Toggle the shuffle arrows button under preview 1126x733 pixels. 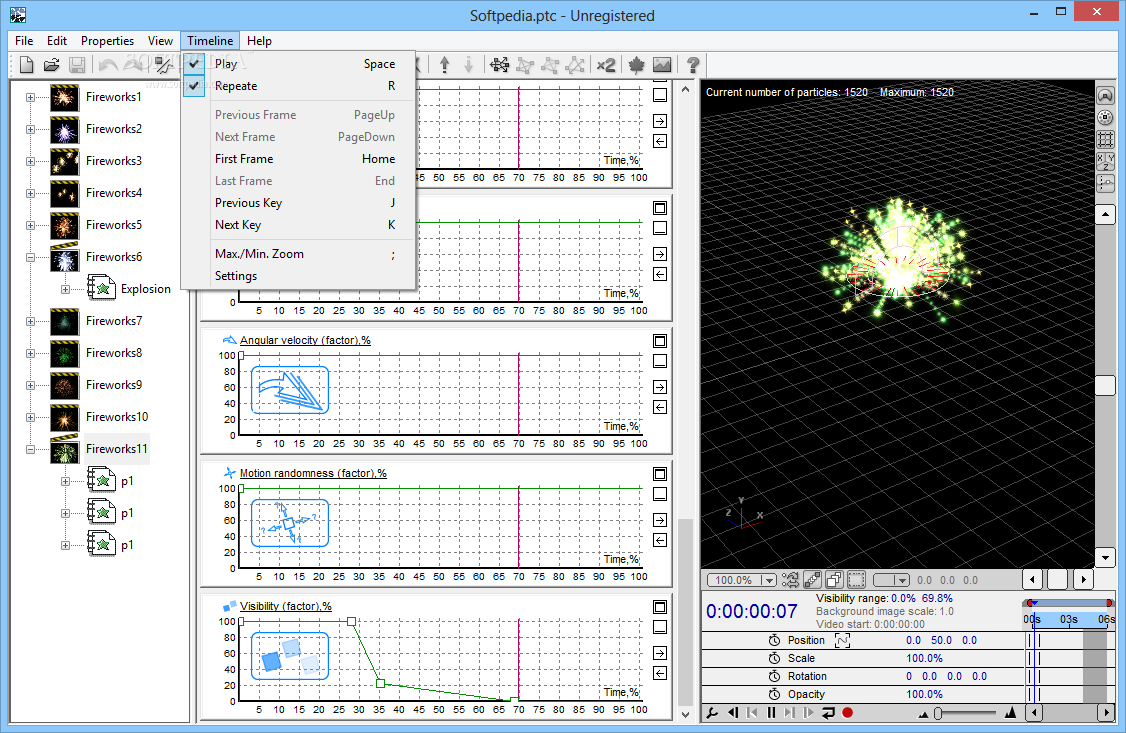[790, 579]
